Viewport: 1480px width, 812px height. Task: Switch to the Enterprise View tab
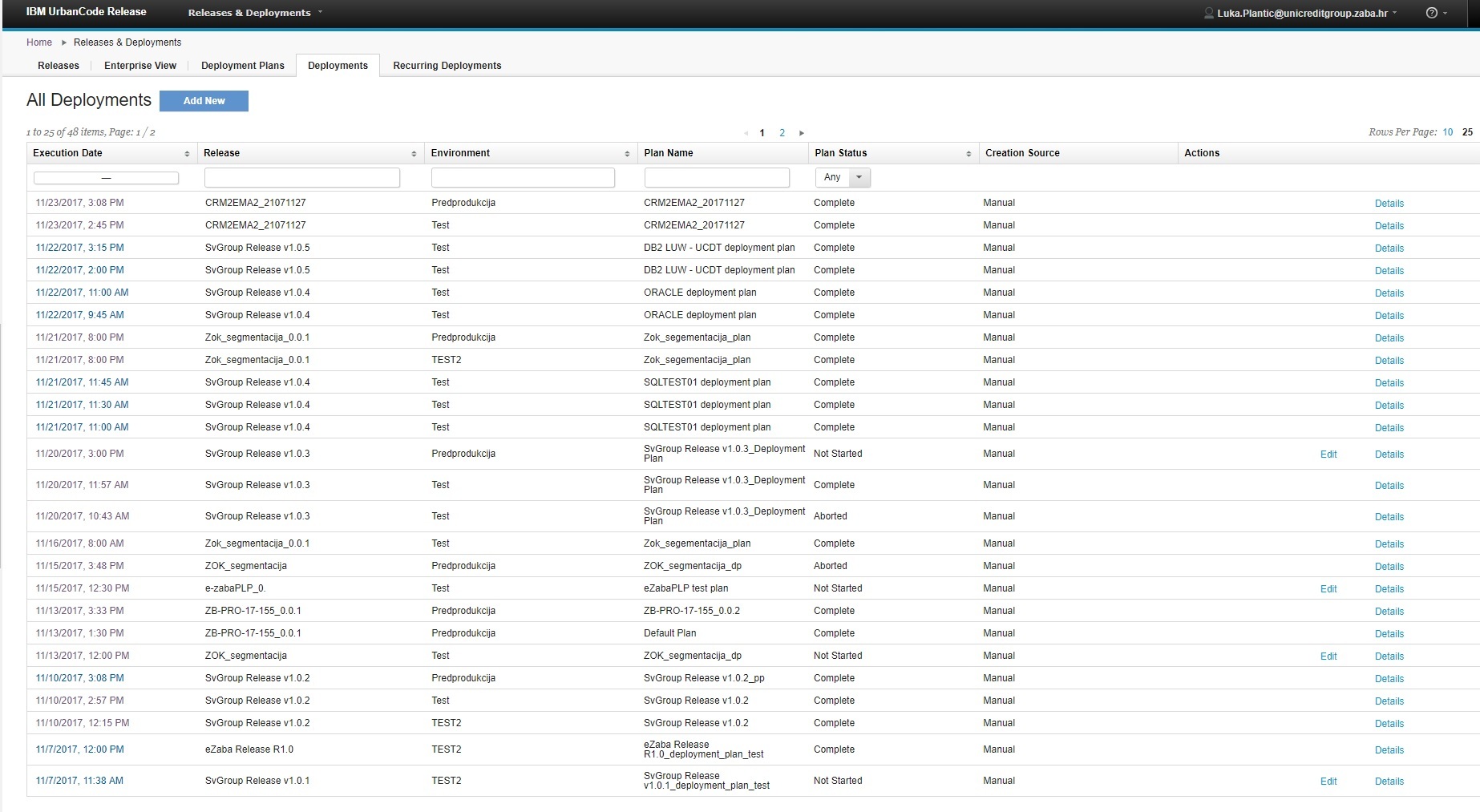click(140, 66)
